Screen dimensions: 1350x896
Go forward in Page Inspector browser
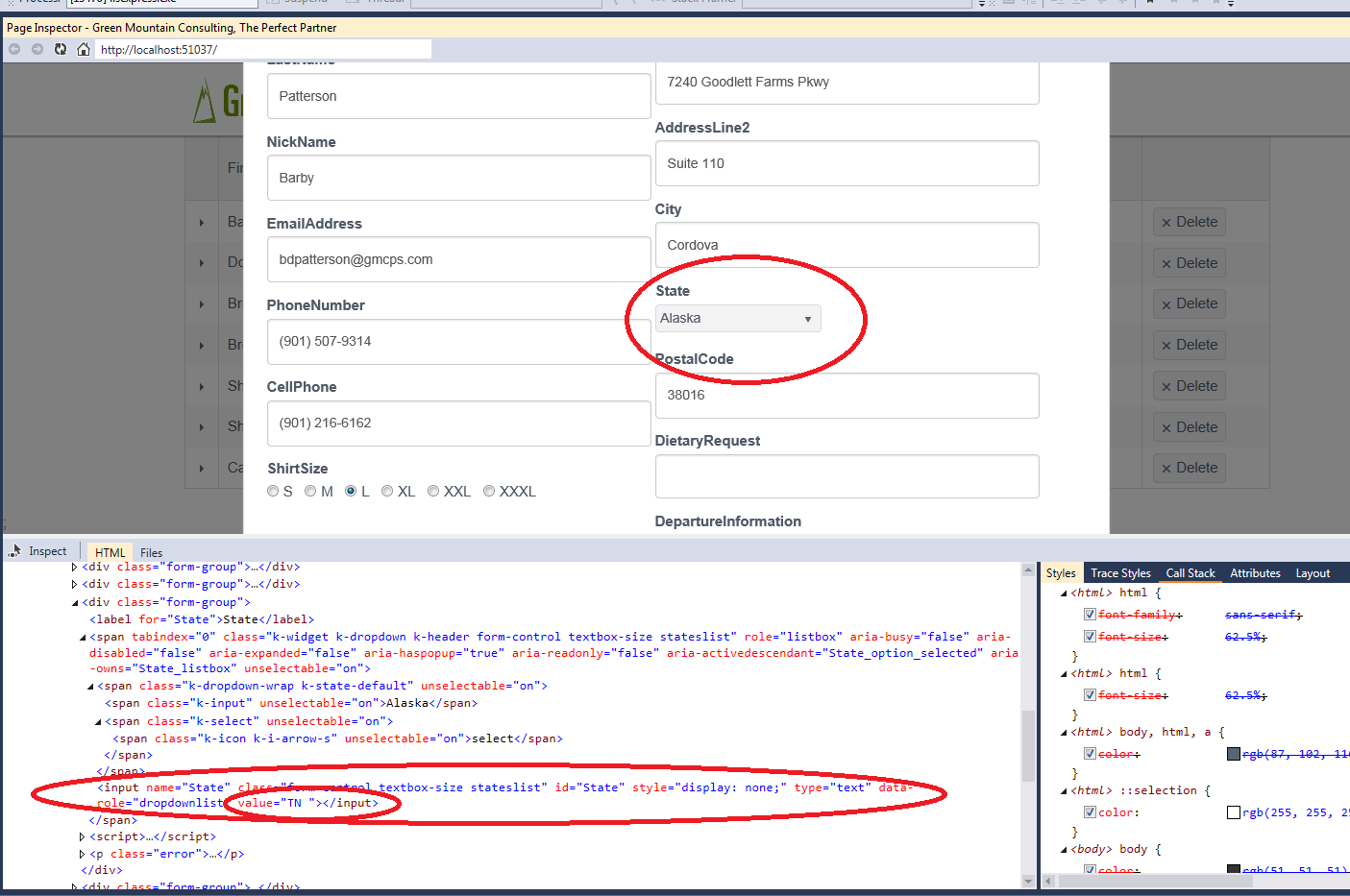pyautogui.click(x=37, y=49)
